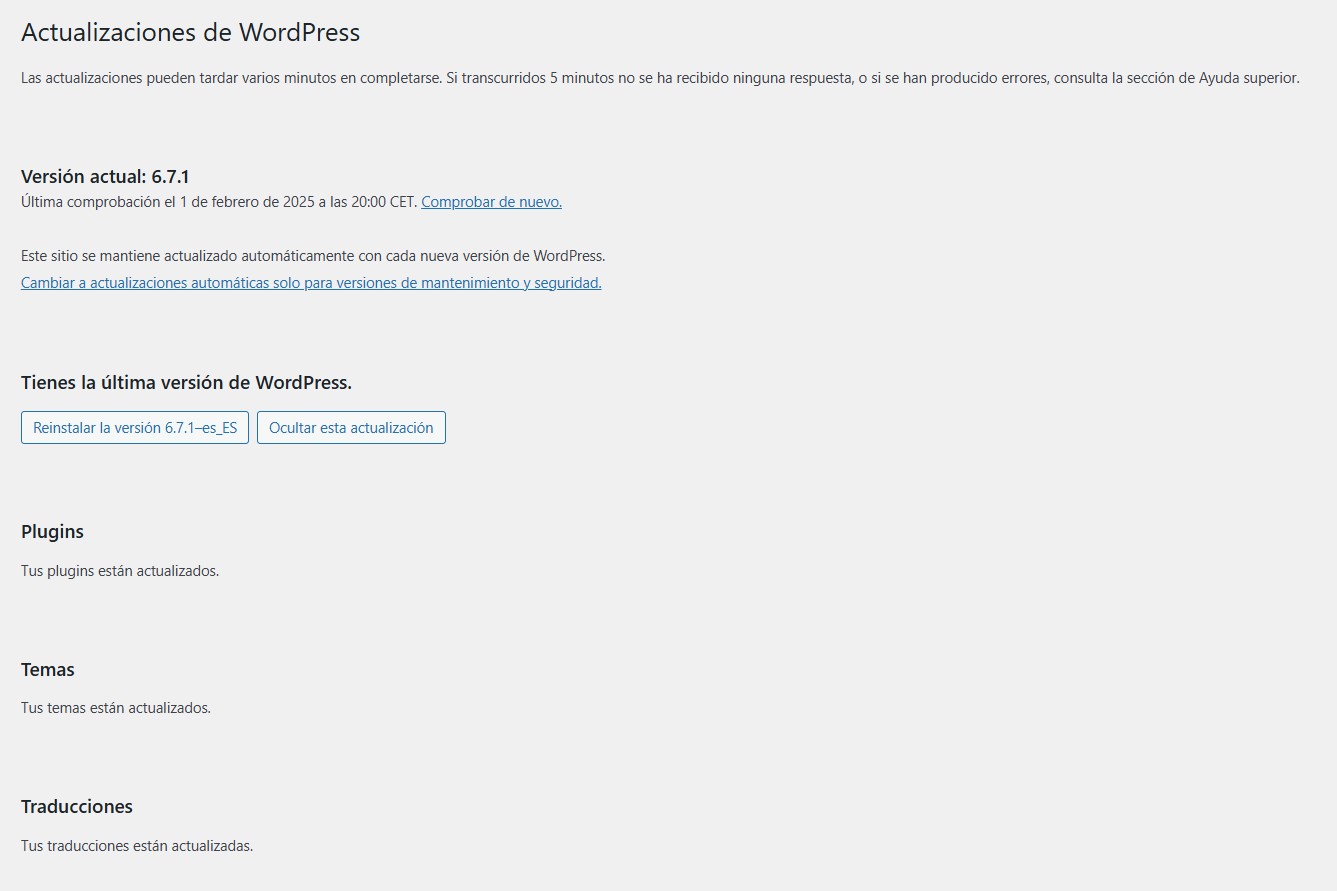The image size is (1337, 891).
Task: Click 'Ocultar esta actualización' button
Action: pos(351,427)
